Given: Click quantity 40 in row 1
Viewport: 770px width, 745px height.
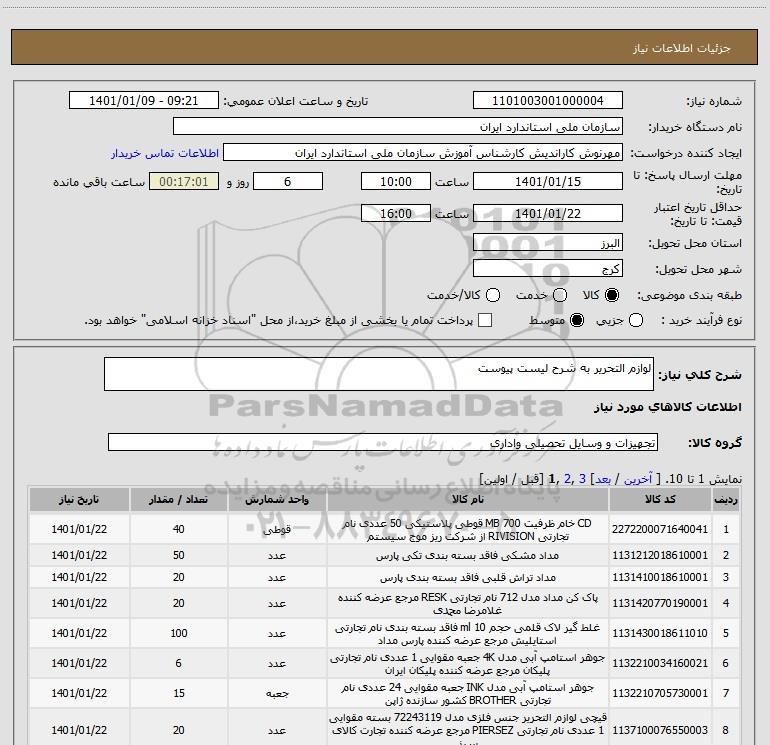Looking at the screenshot, I should pos(178,529).
